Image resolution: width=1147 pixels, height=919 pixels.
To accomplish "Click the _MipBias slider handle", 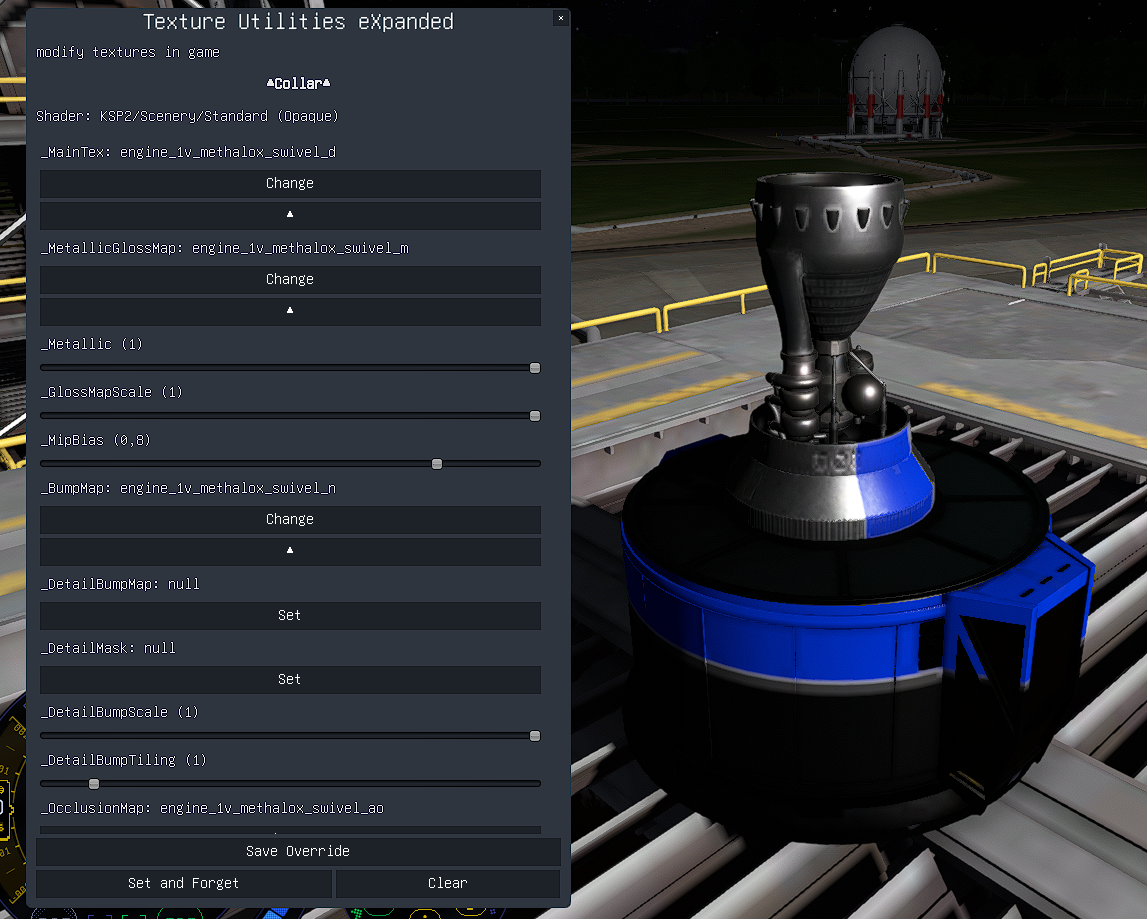I will click(437, 464).
